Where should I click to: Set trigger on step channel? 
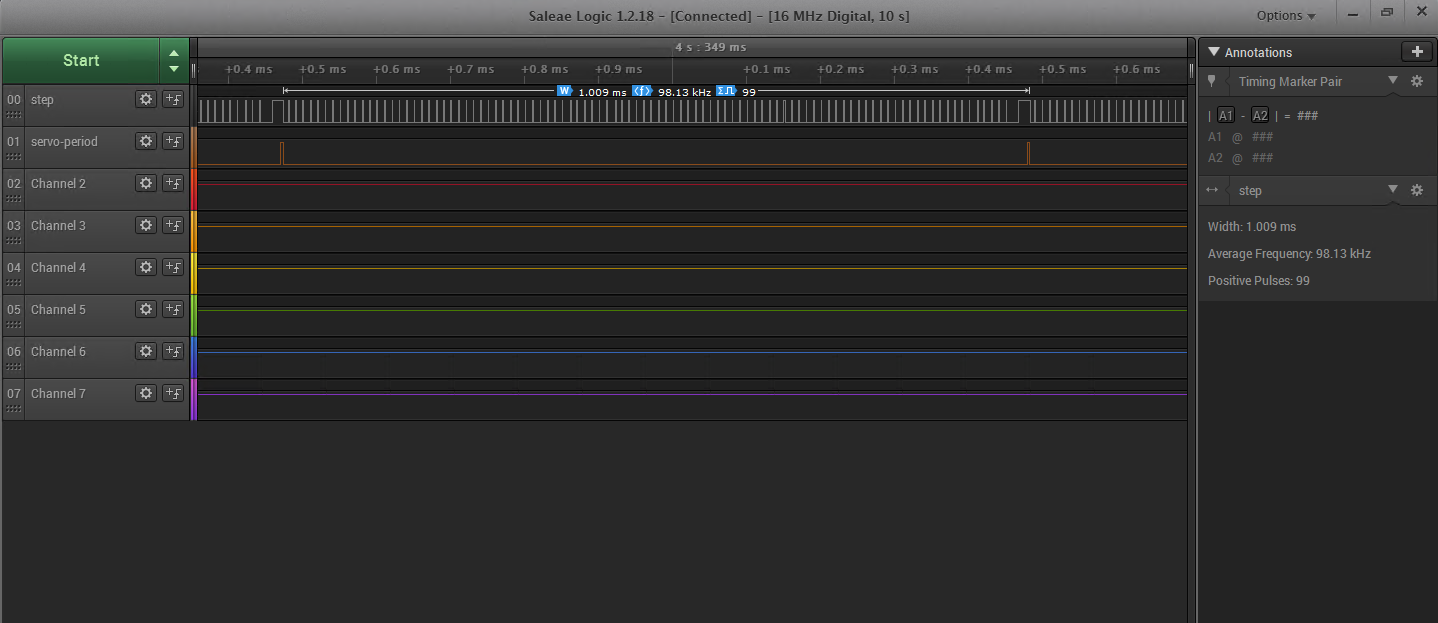click(x=173, y=99)
